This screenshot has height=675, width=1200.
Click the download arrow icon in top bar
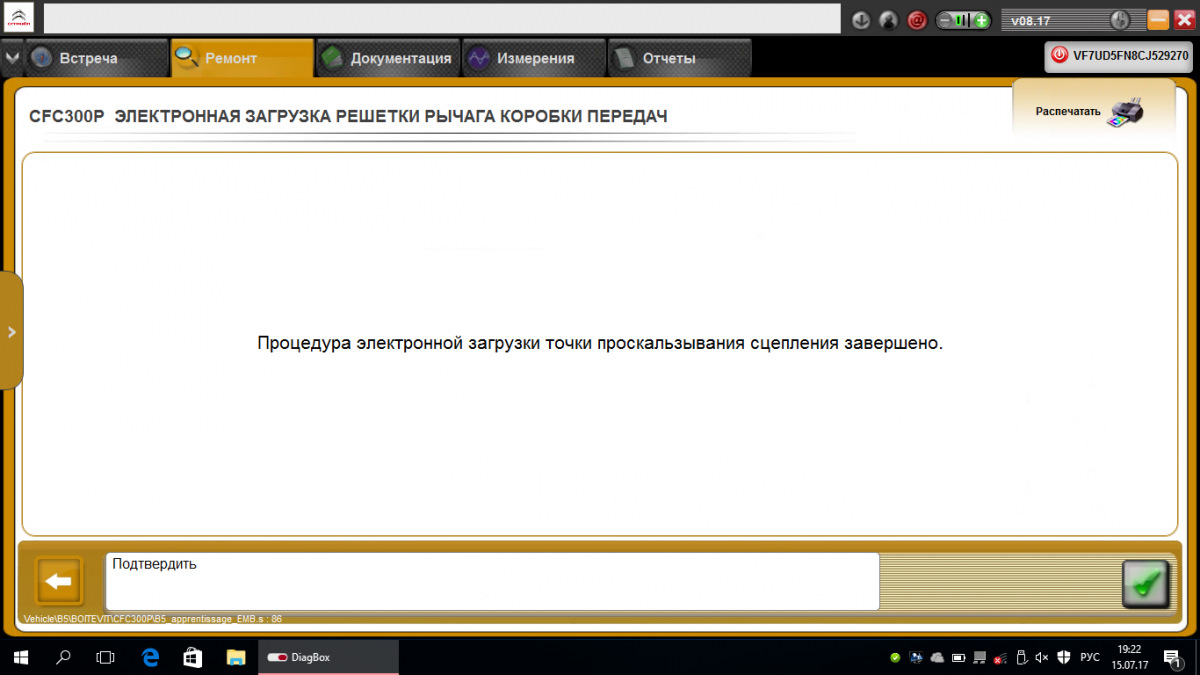(x=861, y=20)
